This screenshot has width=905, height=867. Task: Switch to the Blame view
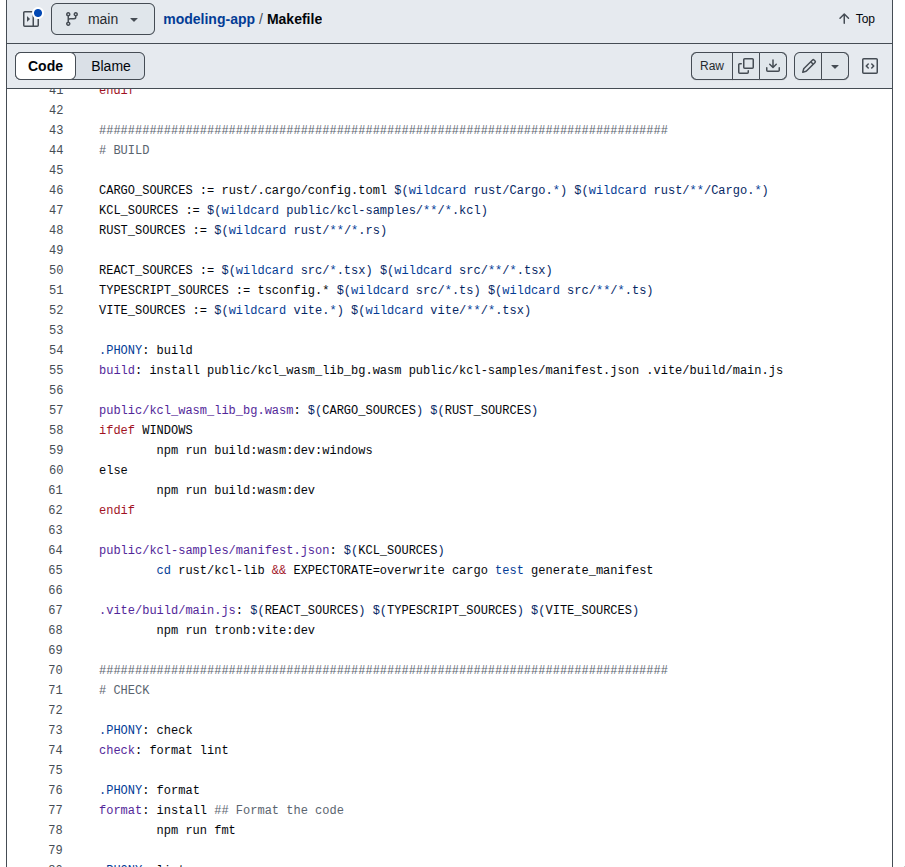point(110,65)
